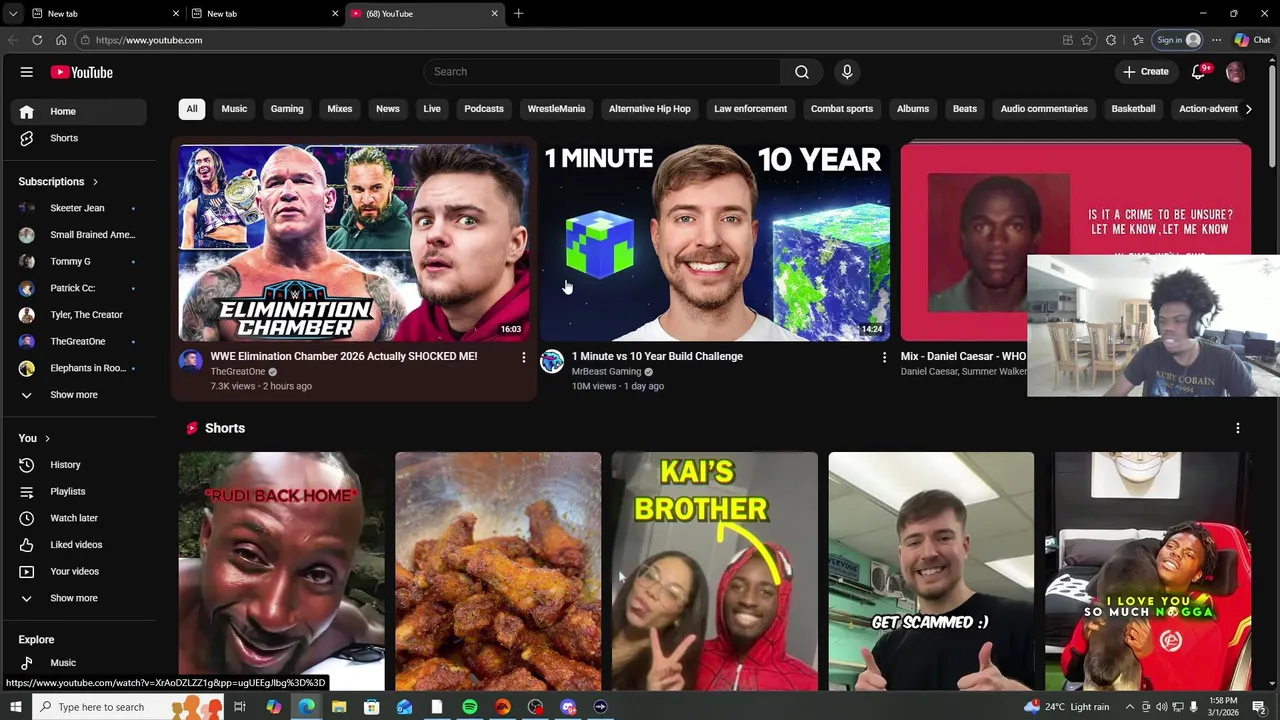Open the MrBeast Gaming channel avatar
Screen dimensions: 1280x720
pyautogui.click(x=552, y=361)
